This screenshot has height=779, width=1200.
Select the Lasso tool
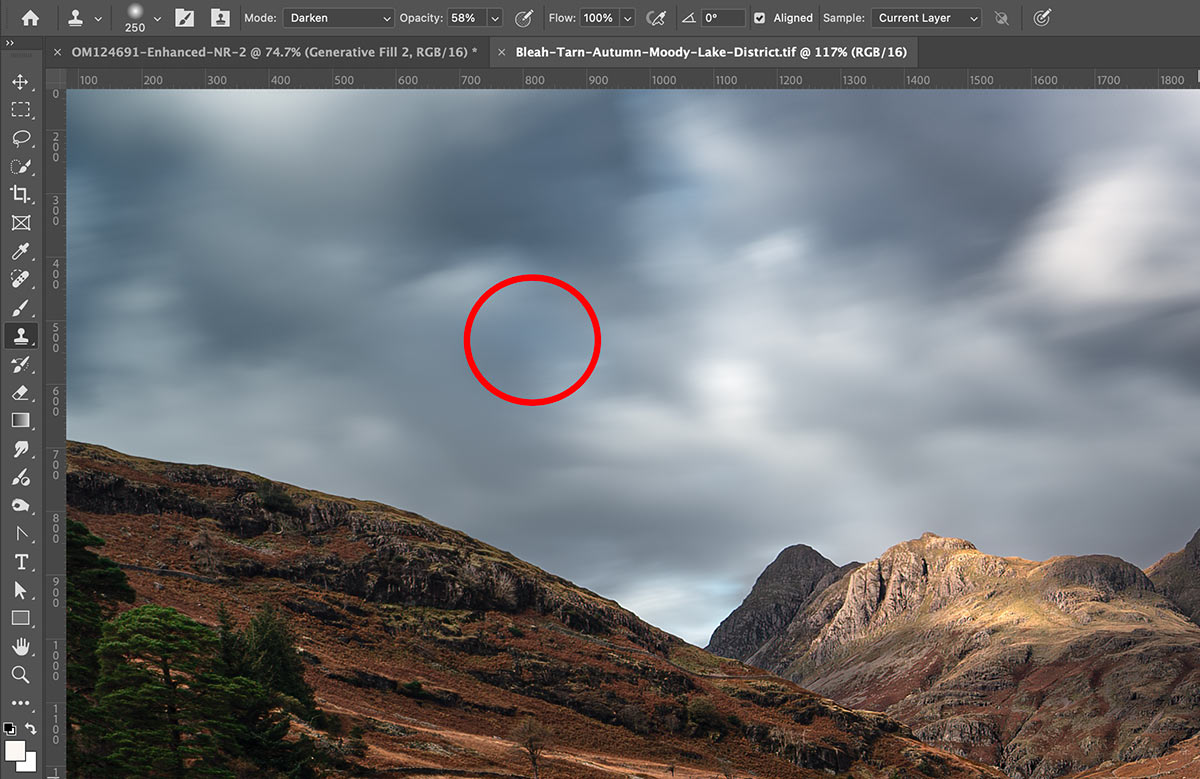tap(20, 138)
